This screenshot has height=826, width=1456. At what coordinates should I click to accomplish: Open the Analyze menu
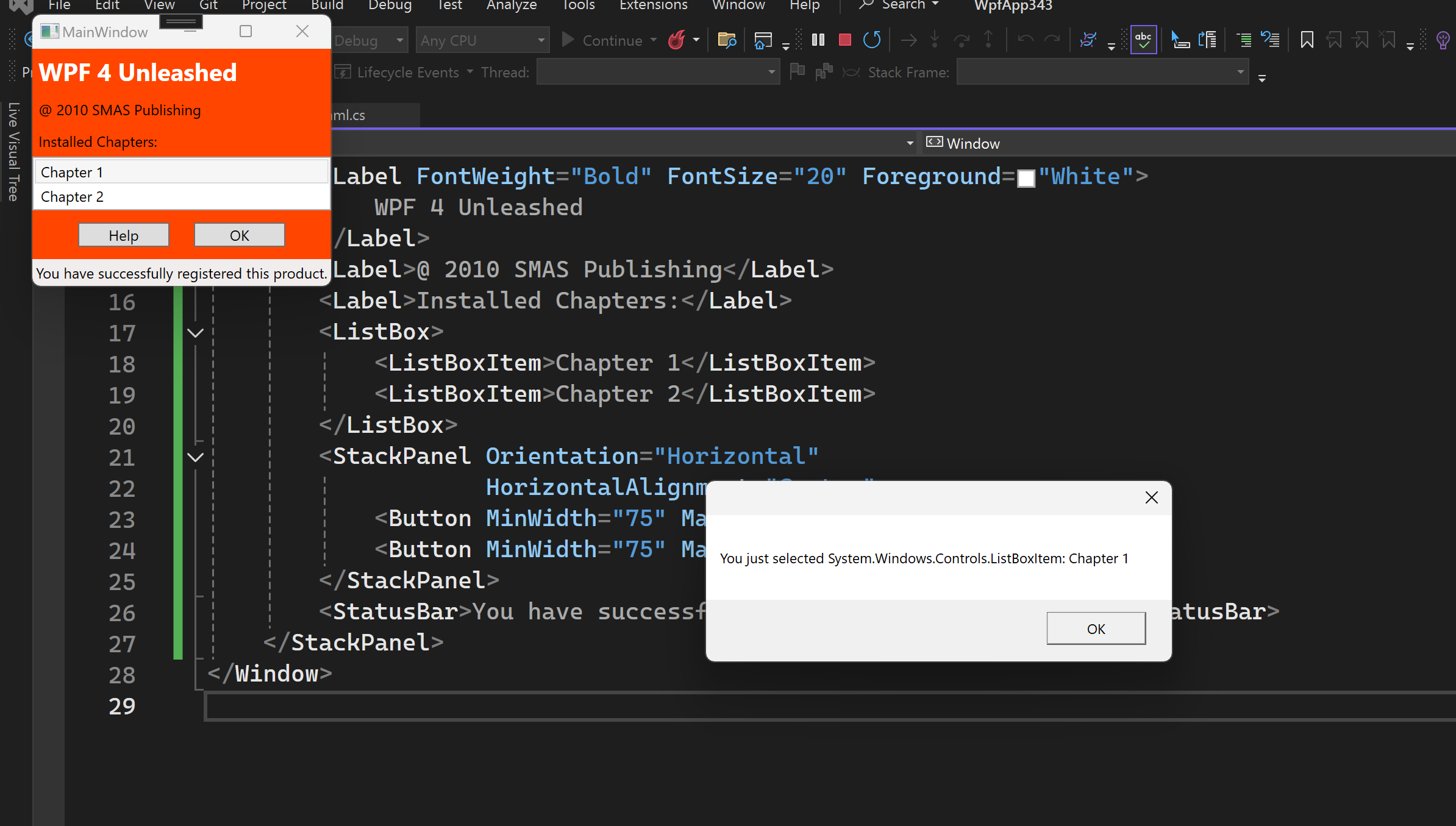pos(511,5)
